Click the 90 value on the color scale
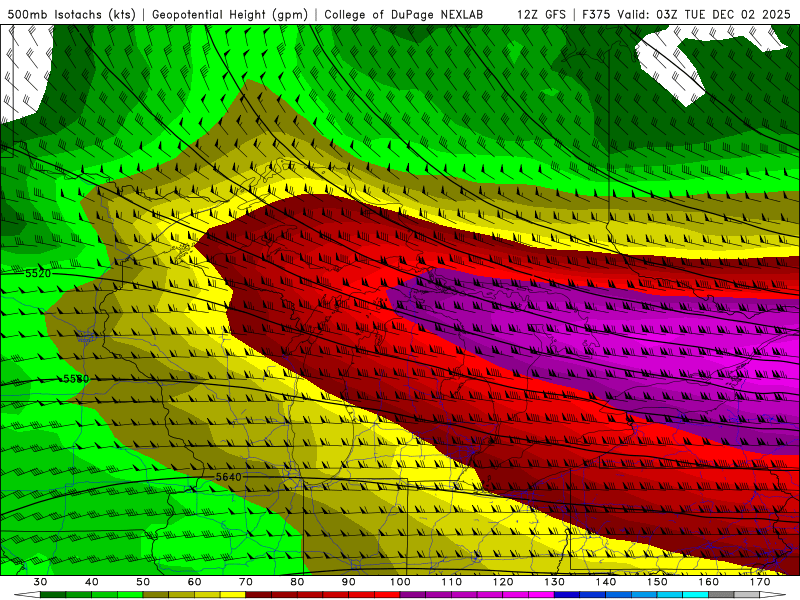The image size is (800, 600). (x=349, y=582)
